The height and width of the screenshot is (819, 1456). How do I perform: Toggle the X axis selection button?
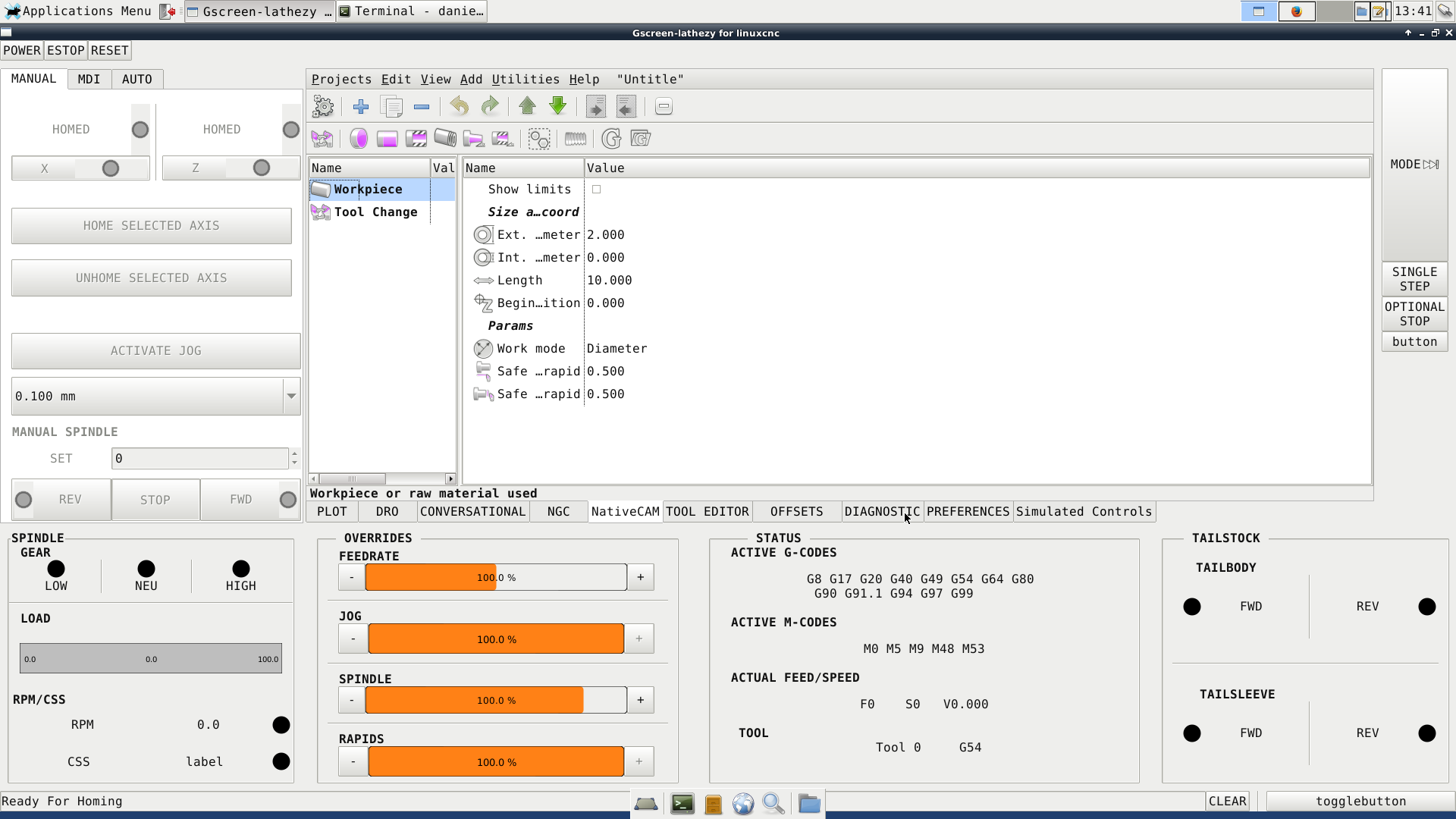click(80, 168)
